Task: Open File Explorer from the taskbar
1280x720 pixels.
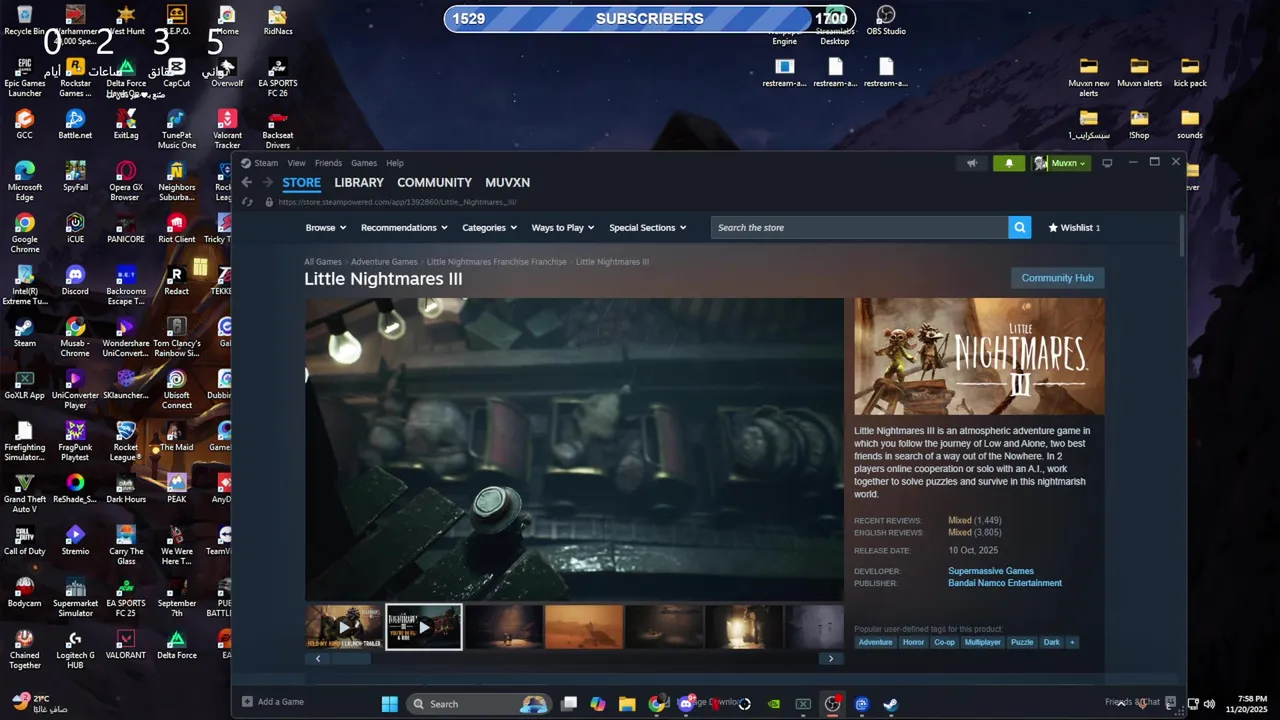Action: (627, 704)
